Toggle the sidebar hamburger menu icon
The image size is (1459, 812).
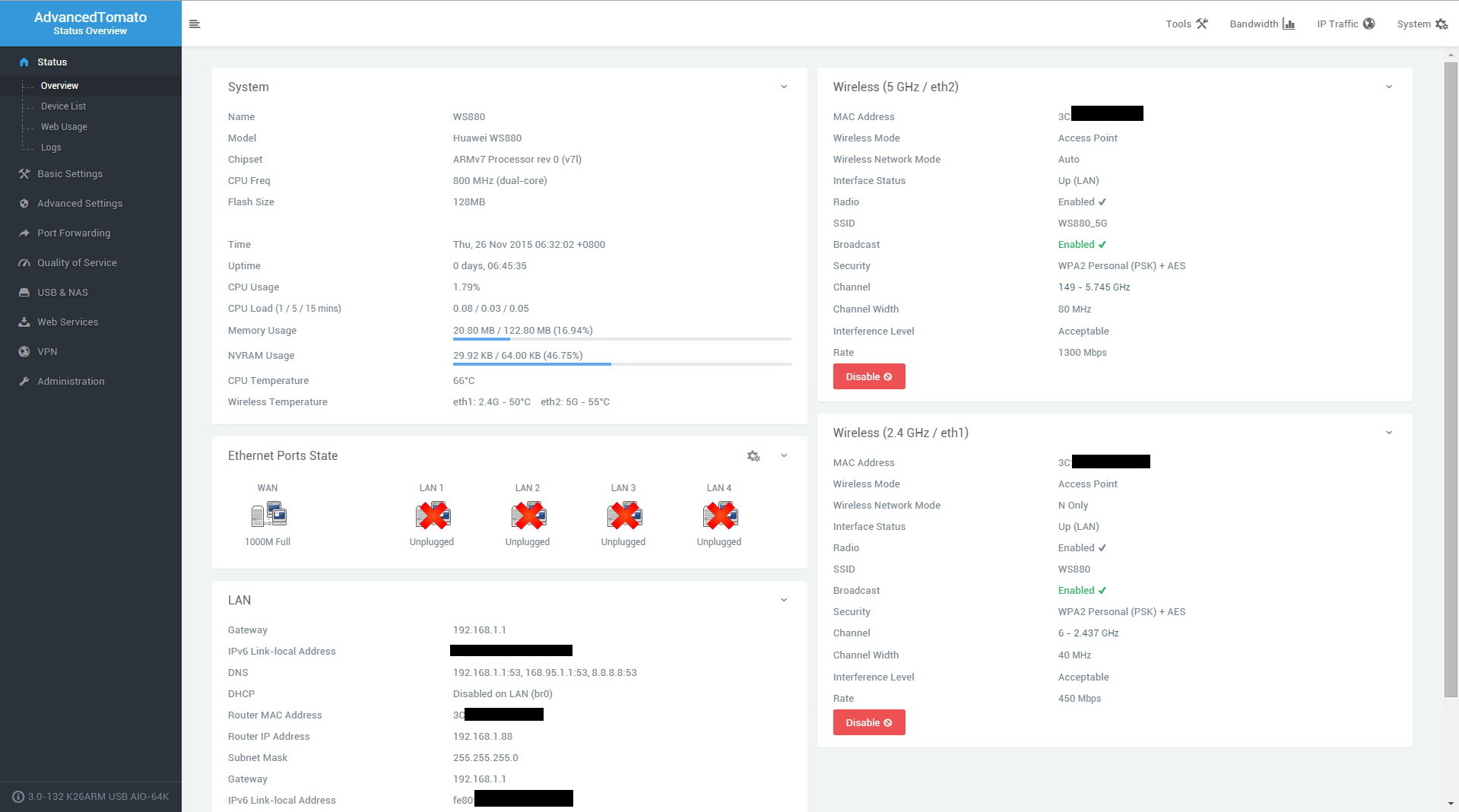click(x=195, y=24)
